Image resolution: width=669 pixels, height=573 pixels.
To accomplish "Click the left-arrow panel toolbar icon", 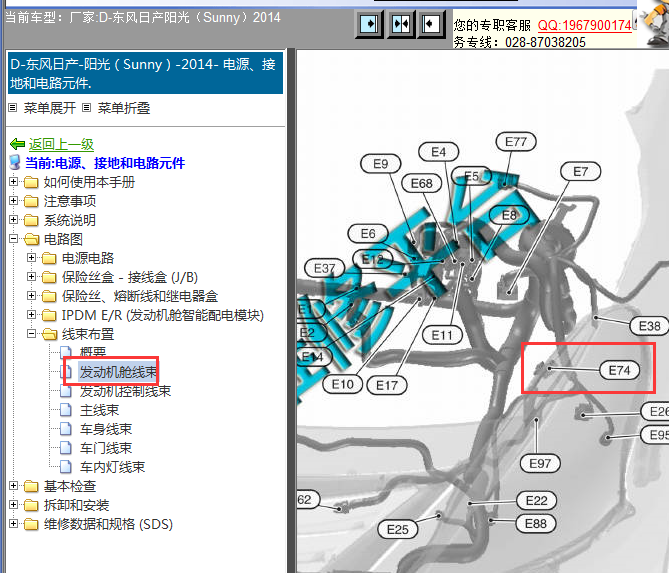I will pos(431,24).
